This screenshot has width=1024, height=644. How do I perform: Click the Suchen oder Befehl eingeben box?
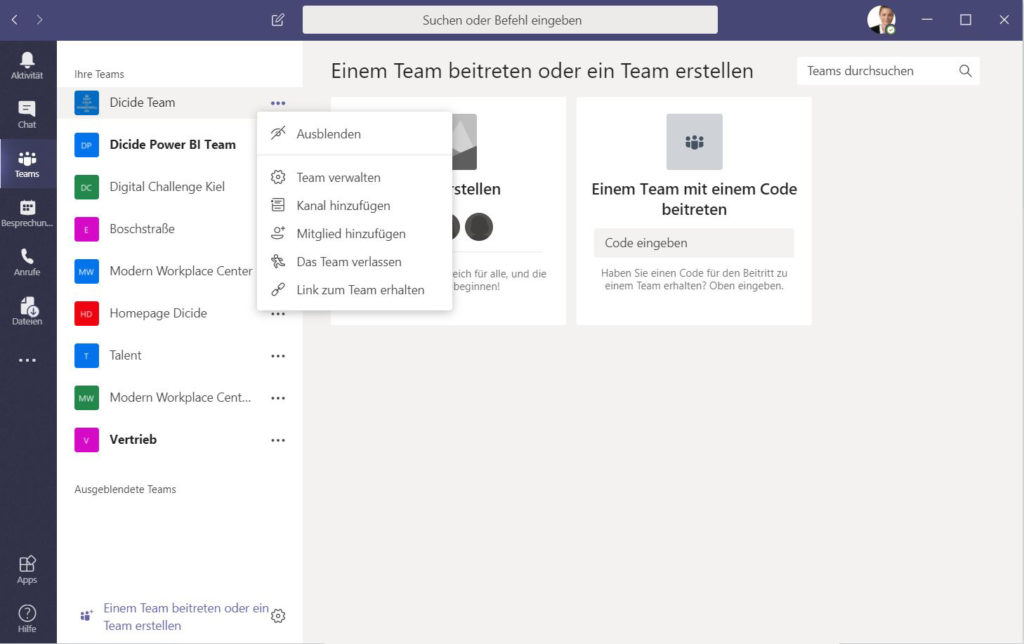coord(510,20)
